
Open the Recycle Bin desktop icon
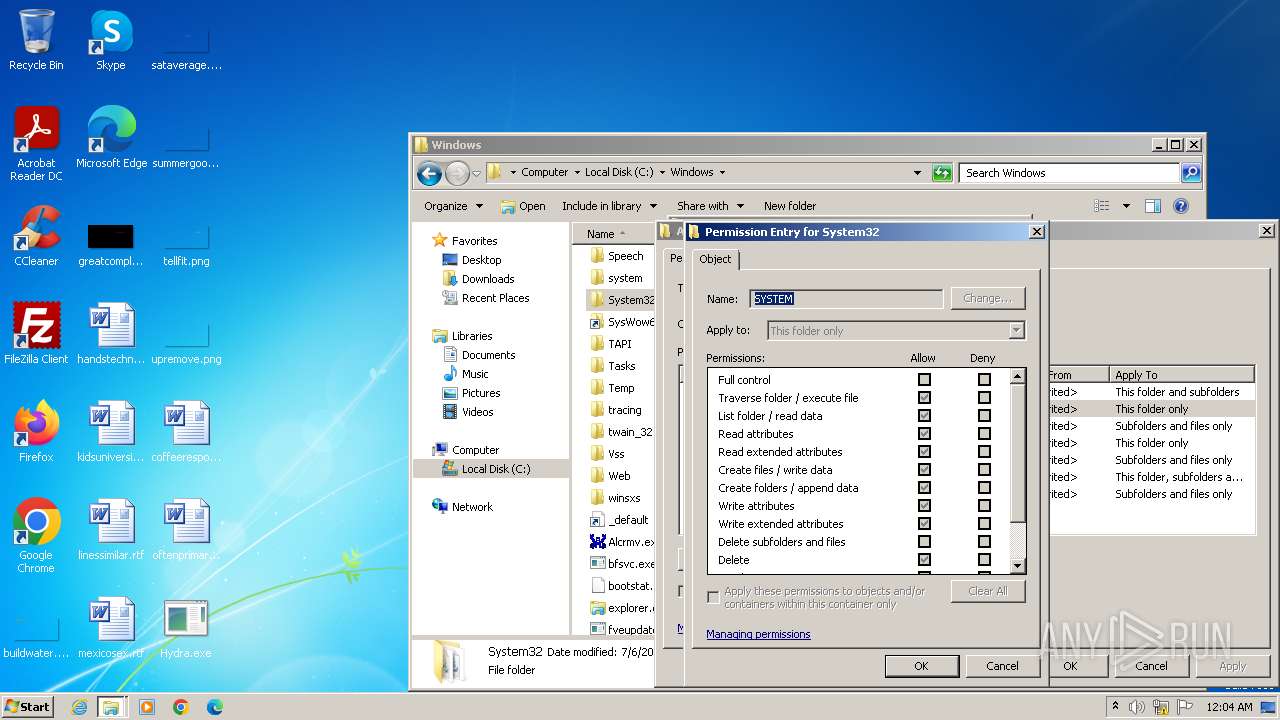[36, 40]
